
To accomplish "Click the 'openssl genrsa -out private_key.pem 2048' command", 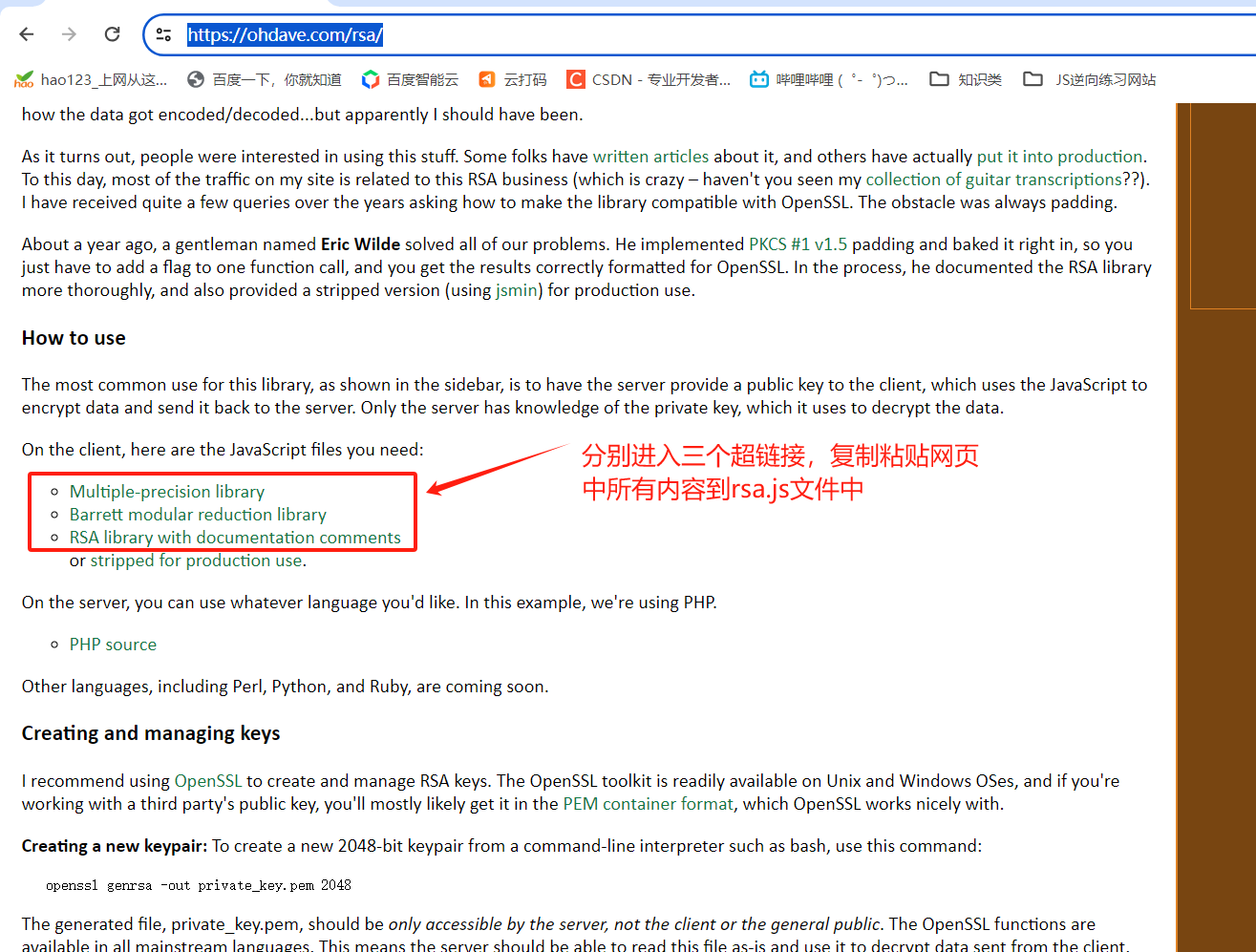I will click(199, 885).
